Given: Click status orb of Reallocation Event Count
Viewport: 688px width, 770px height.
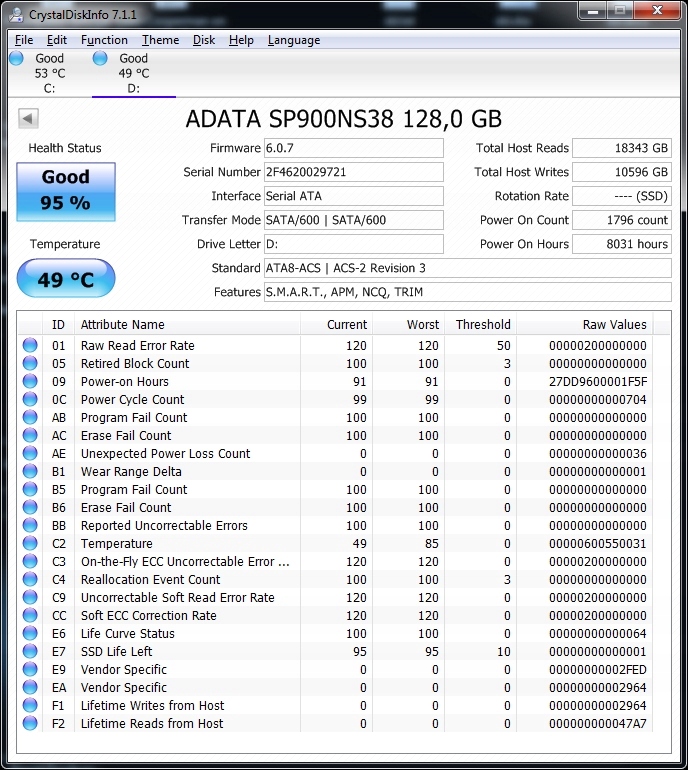Looking at the screenshot, I should [x=30, y=579].
